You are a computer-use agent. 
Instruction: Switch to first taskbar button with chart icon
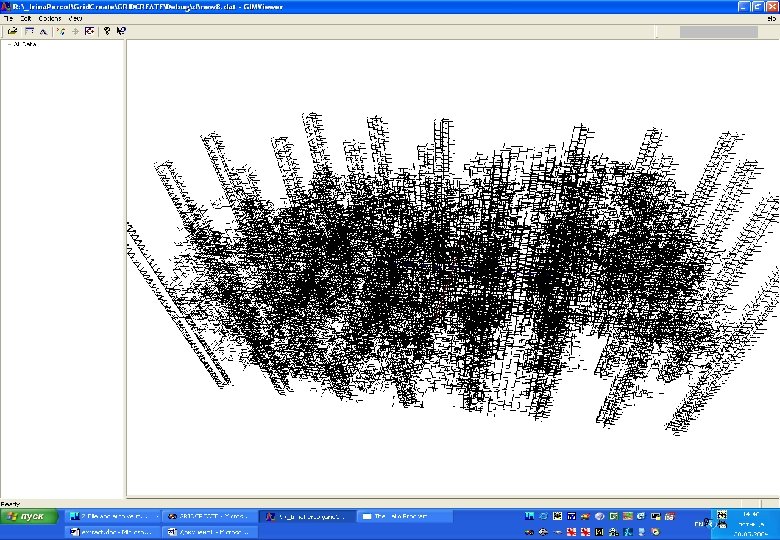[x=113, y=516]
